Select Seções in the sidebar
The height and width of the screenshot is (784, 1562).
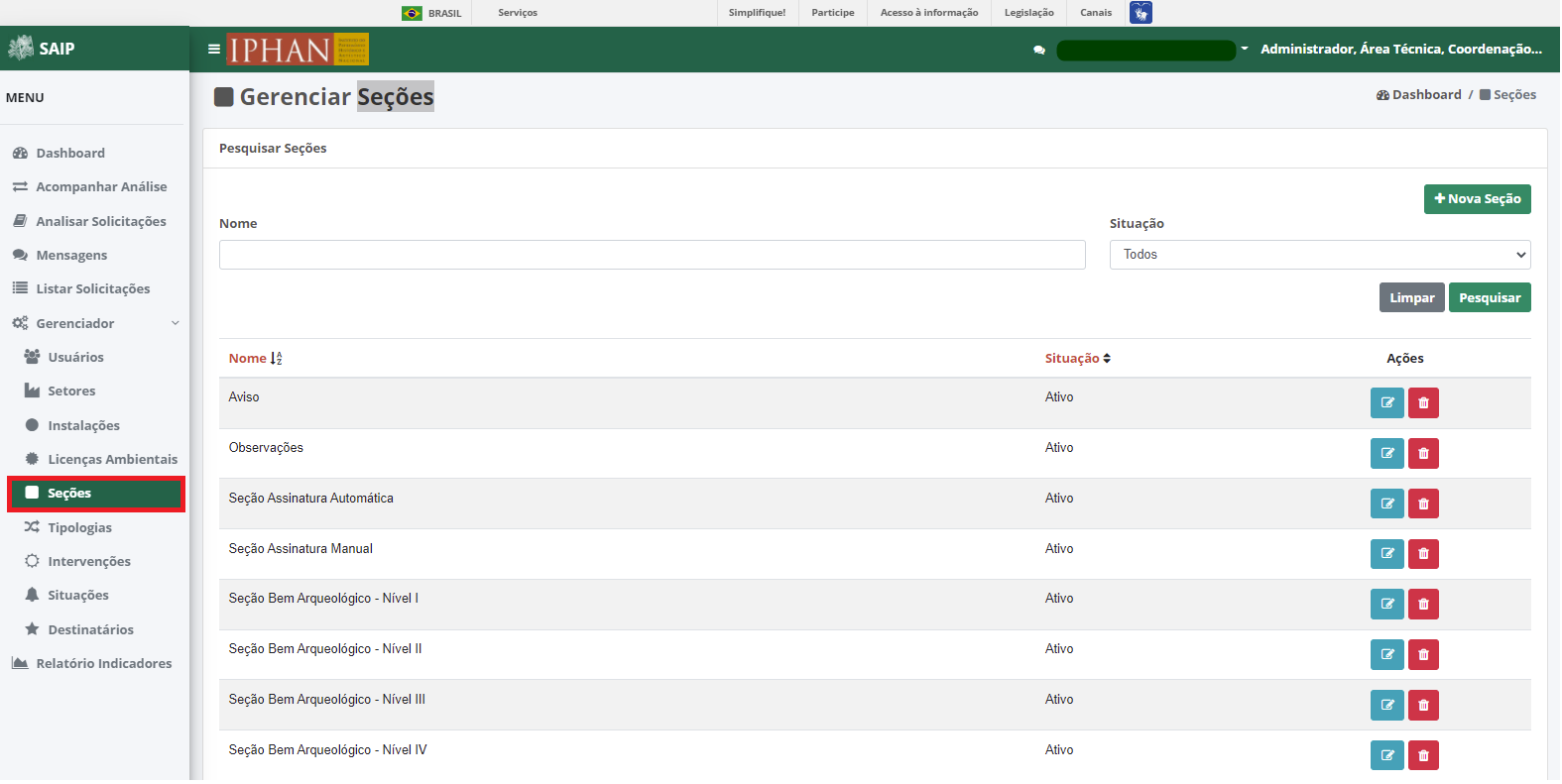point(96,494)
